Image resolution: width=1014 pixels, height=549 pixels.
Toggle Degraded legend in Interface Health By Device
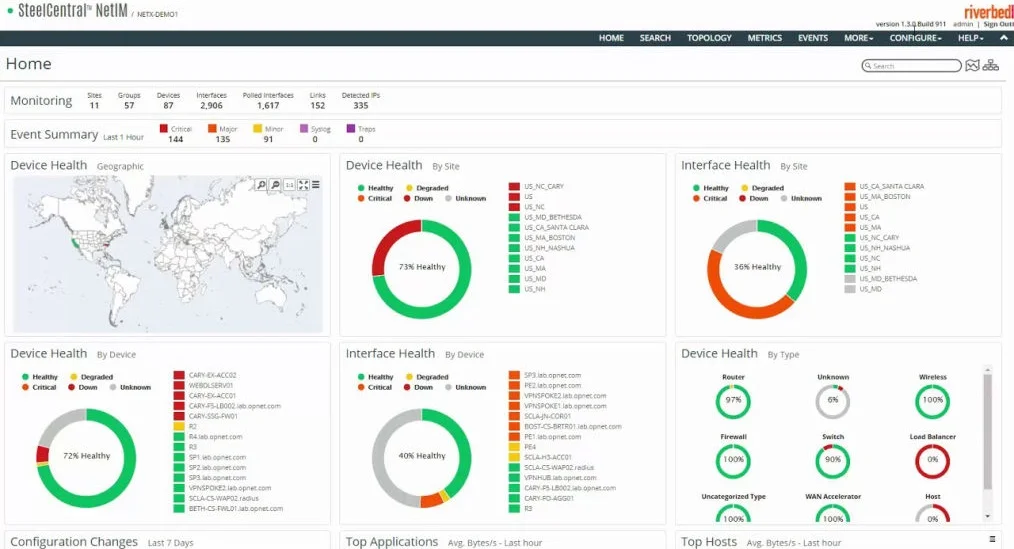427,377
